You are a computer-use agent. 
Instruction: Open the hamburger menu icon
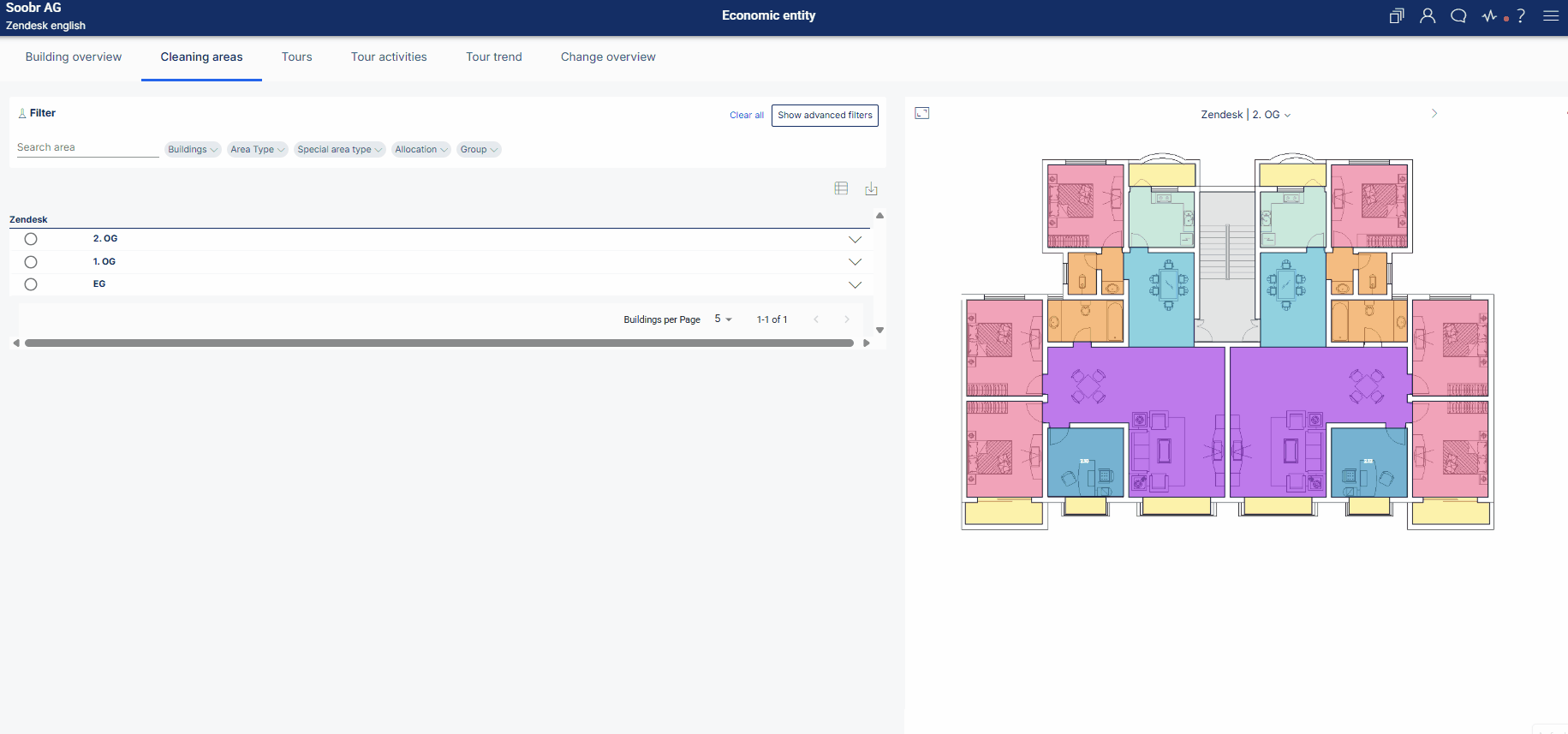[1551, 15]
